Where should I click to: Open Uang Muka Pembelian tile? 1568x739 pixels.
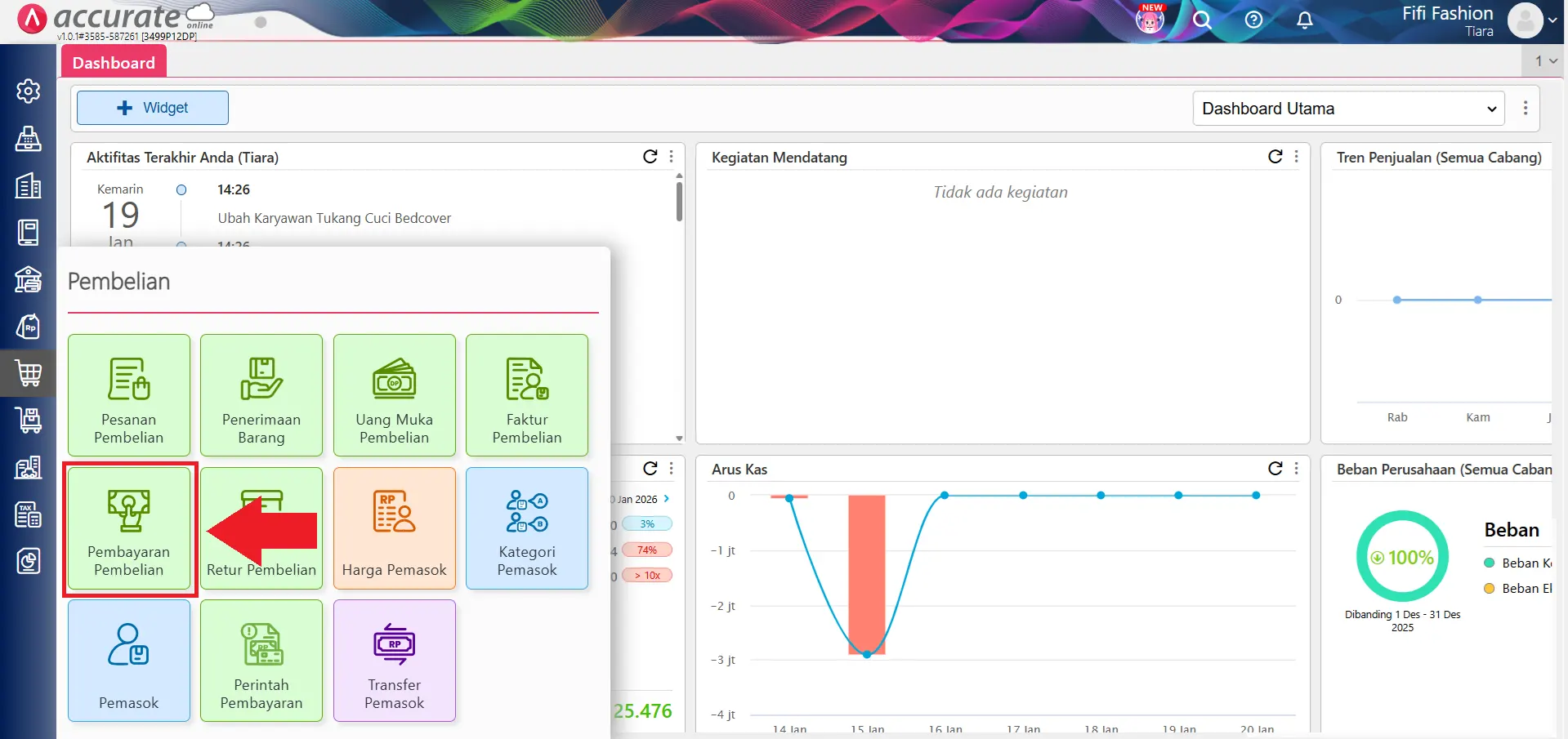pos(394,395)
